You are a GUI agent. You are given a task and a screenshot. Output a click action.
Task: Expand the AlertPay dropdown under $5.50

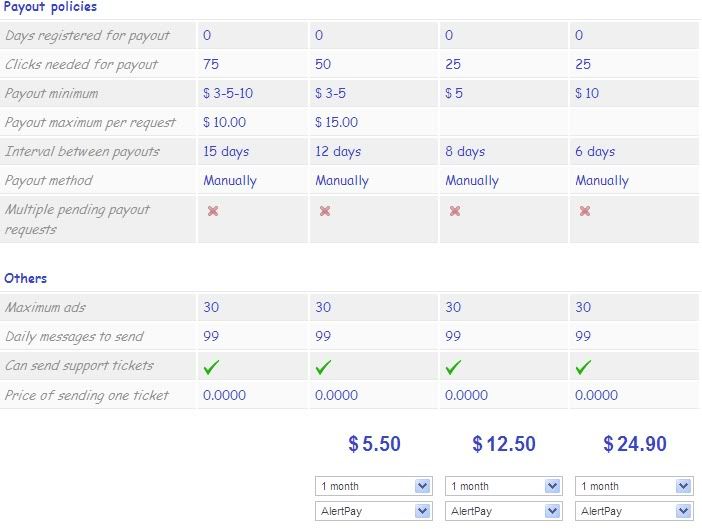pyautogui.click(x=375, y=511)
